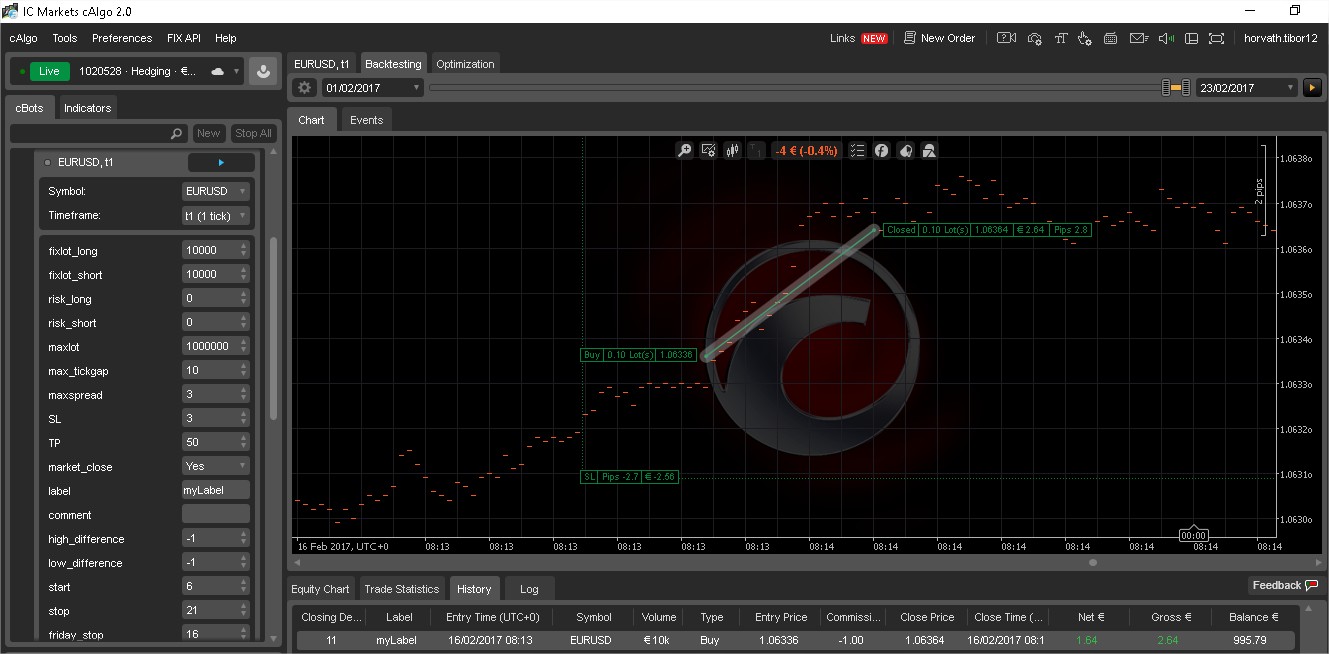
Task: Open the account selector dropdown
Action: pos(237,71)
